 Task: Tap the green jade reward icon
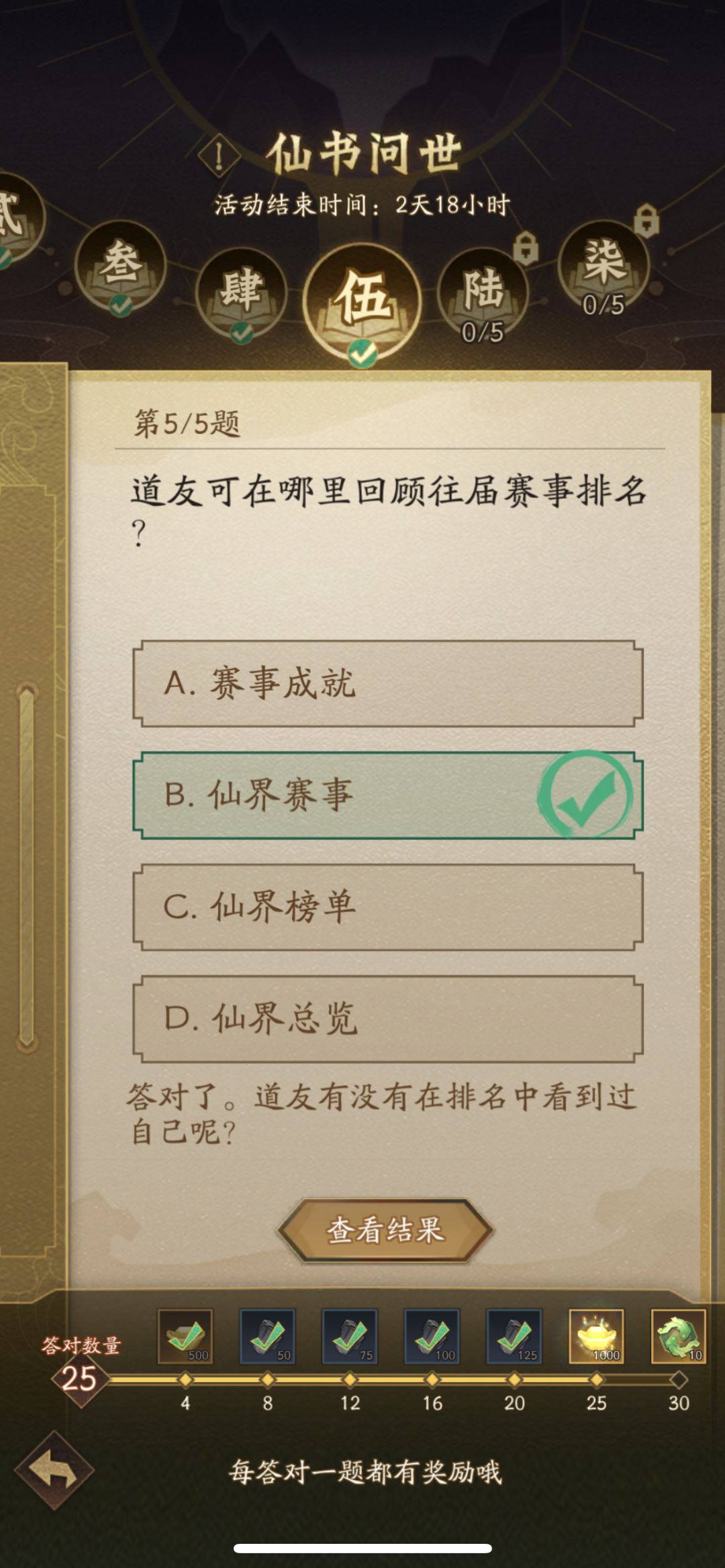(x=678, y=1336)
